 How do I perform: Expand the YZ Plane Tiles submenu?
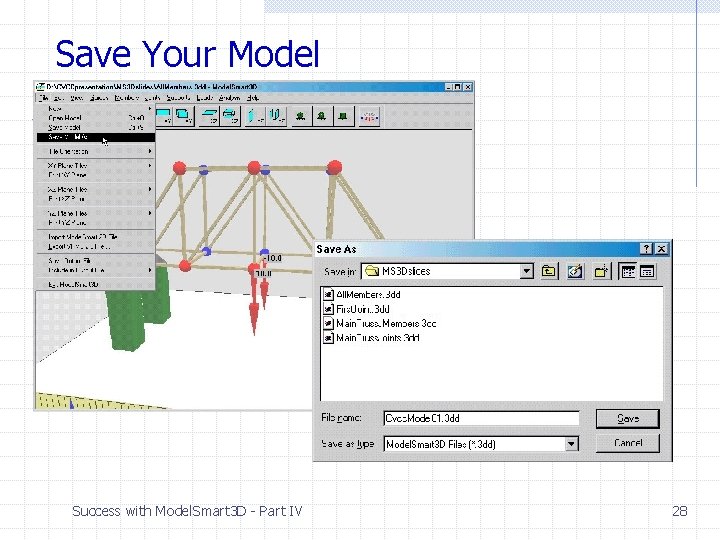click(95, 213)
